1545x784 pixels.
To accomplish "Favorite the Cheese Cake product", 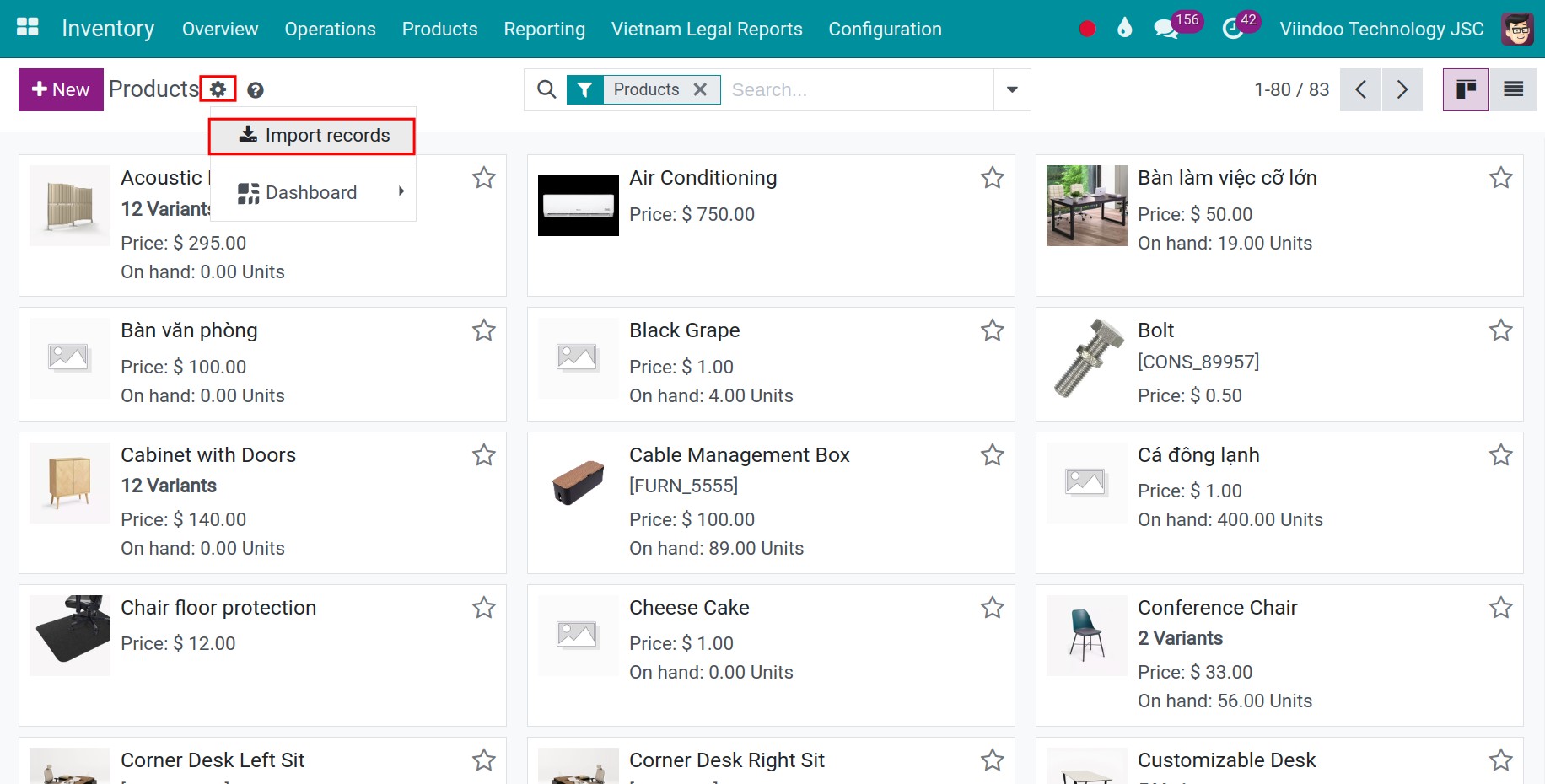I will (993, 608).
